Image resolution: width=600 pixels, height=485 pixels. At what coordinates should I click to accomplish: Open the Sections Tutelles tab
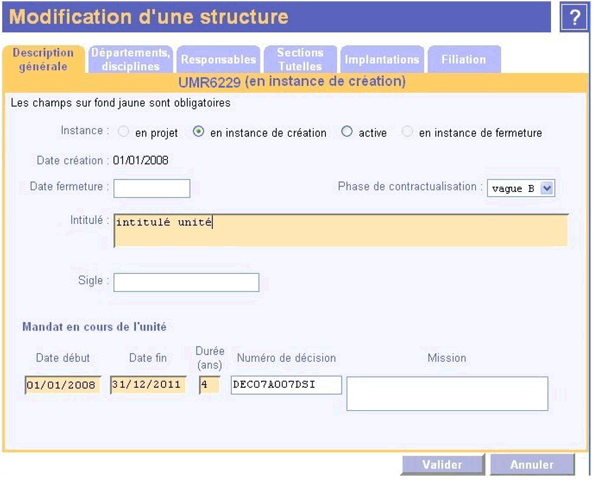click(x=300, y=59)
